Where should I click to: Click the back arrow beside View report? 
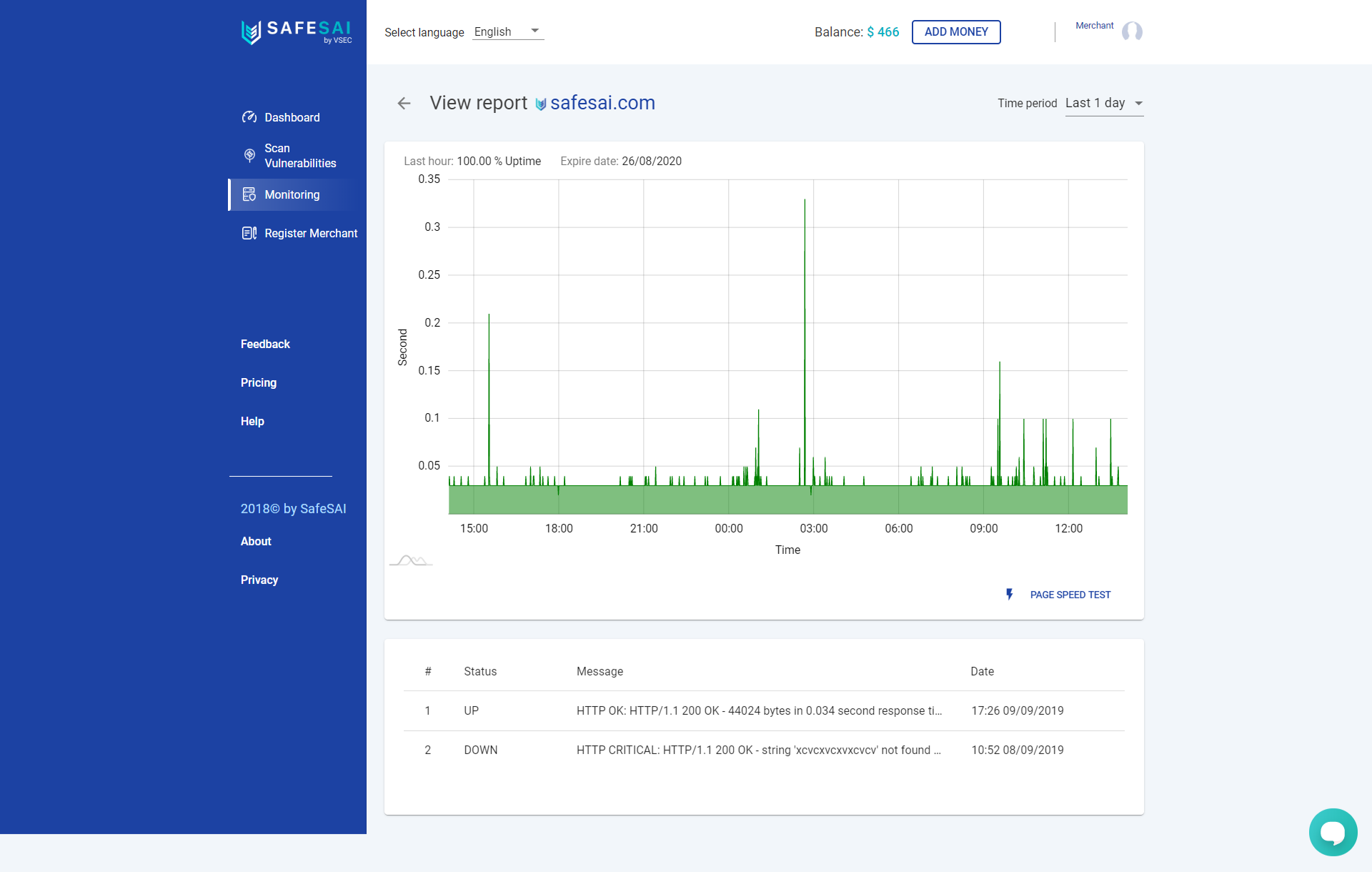tap(404, 104)
